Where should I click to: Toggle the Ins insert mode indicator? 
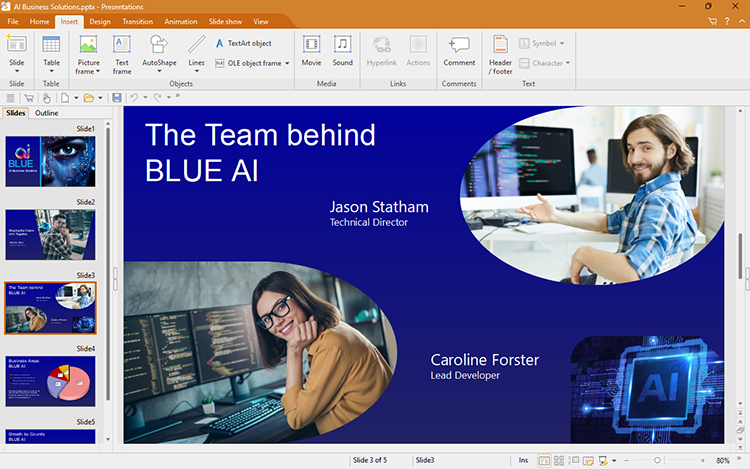(x=523, y=460)
